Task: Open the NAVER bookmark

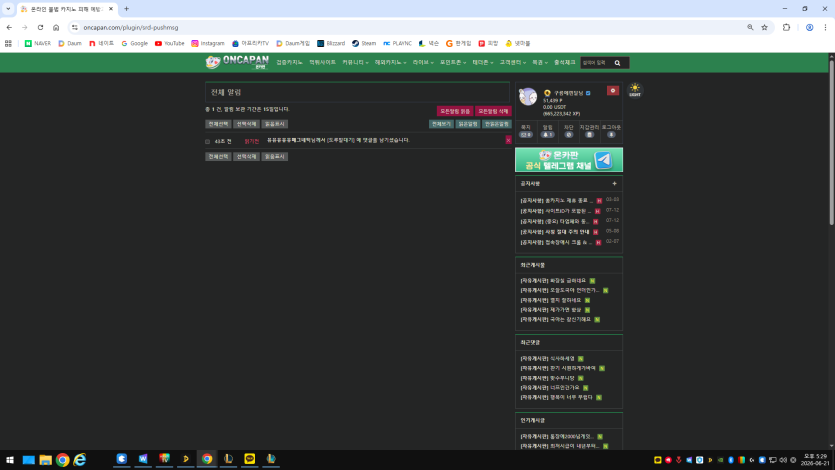Action: pyautogui.click(x=38, y=43)
